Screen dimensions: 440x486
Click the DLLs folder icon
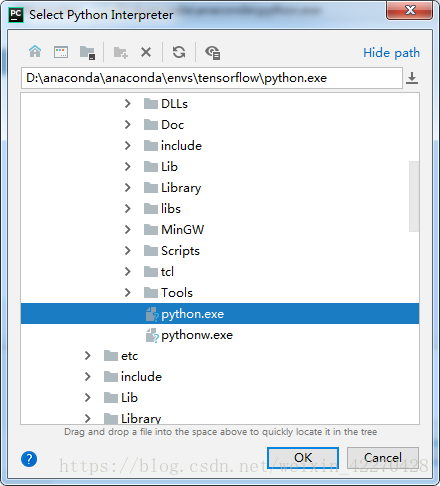(x=151, y=104)
